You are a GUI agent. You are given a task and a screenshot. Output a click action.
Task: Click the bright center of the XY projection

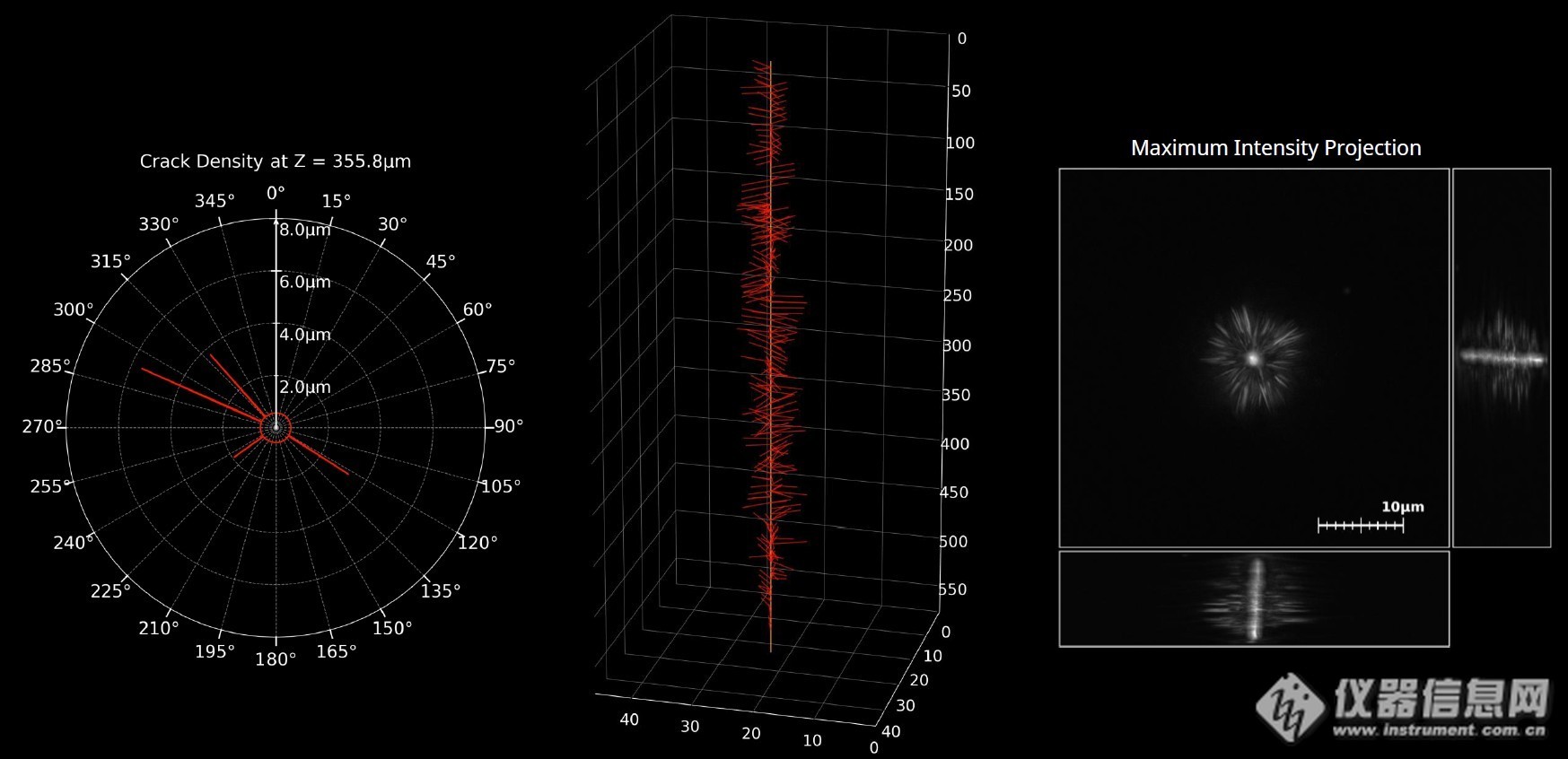point(1252,358)
